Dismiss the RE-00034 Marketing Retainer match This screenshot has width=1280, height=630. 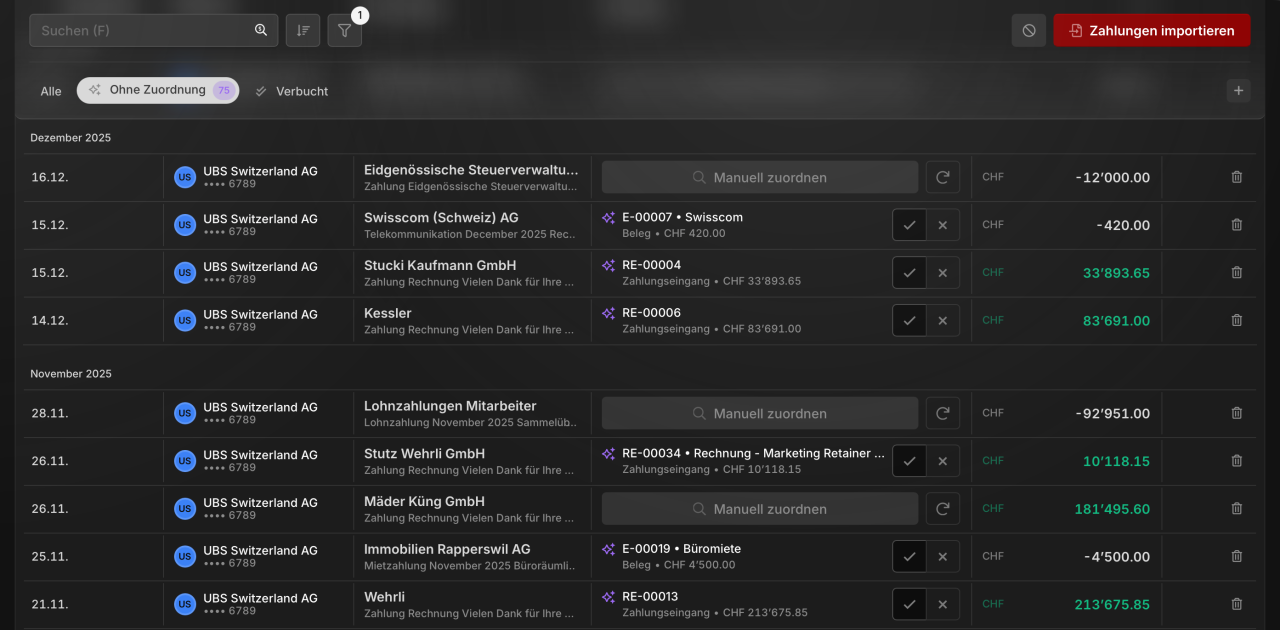coord(943,461)
